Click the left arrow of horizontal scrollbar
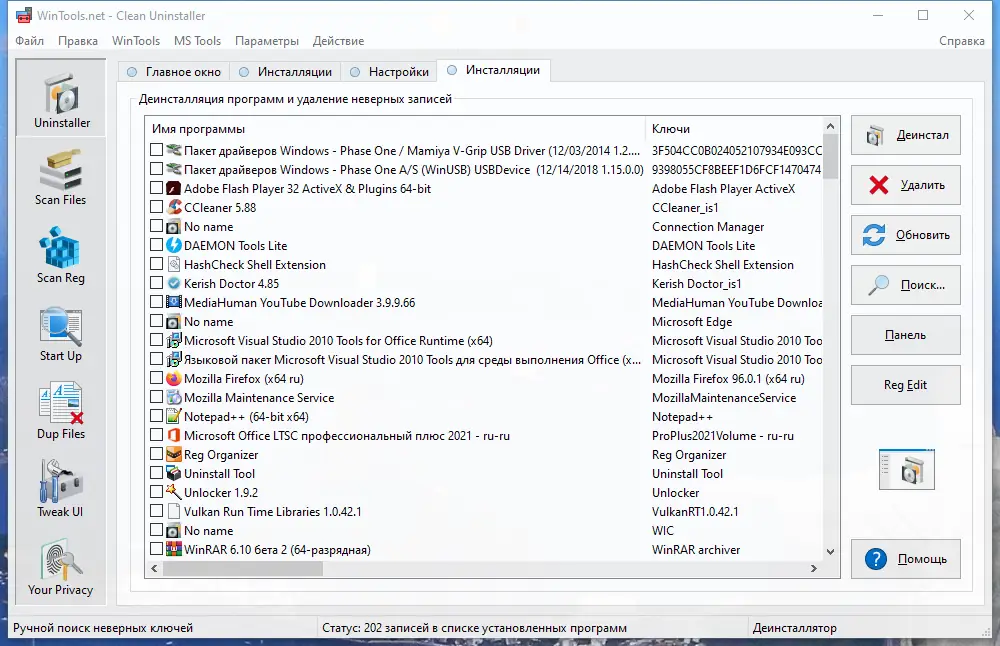The image size is (1000, 646). click(154, 568)
